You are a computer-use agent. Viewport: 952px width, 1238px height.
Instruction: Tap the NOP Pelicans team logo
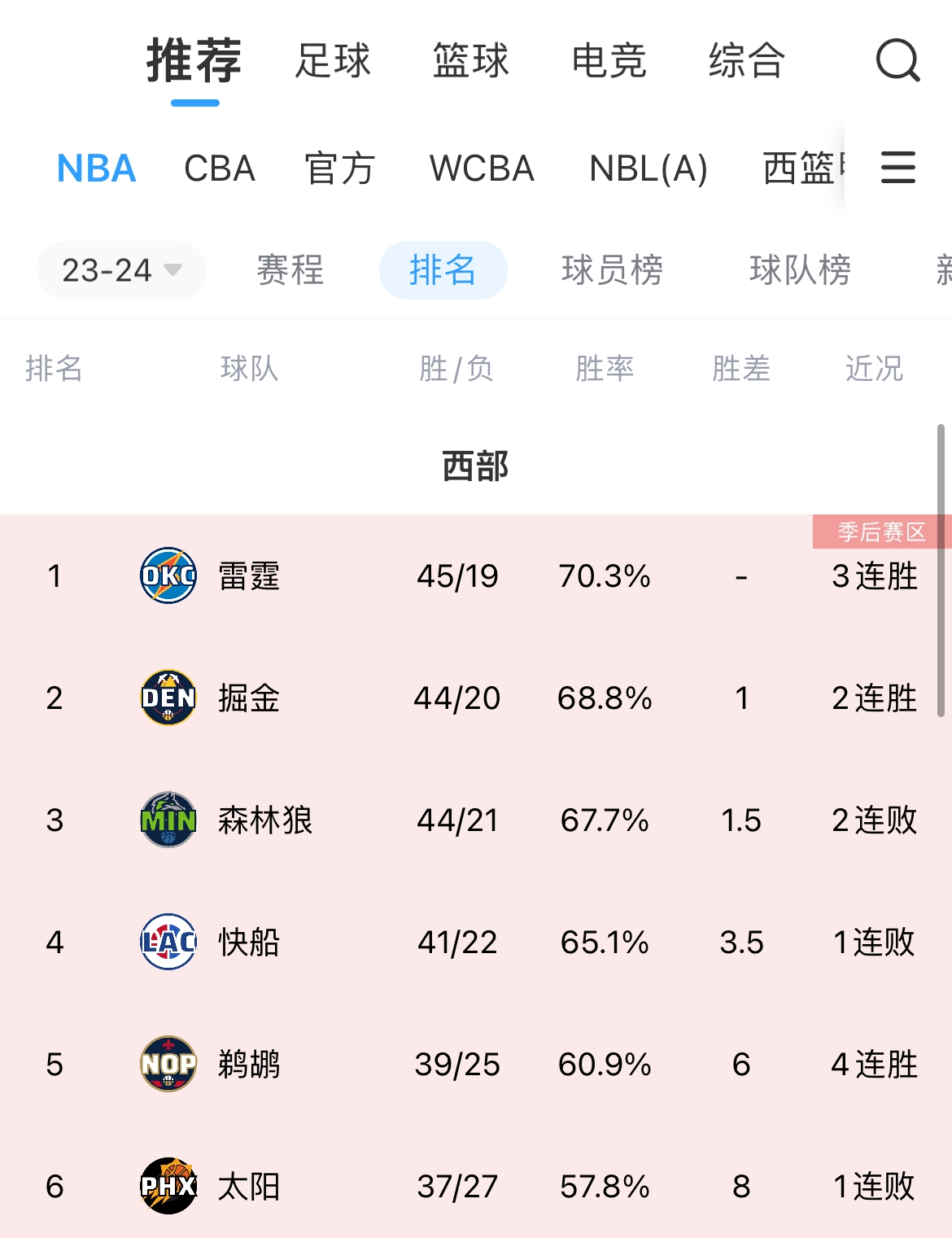(x=168, y=1064)
